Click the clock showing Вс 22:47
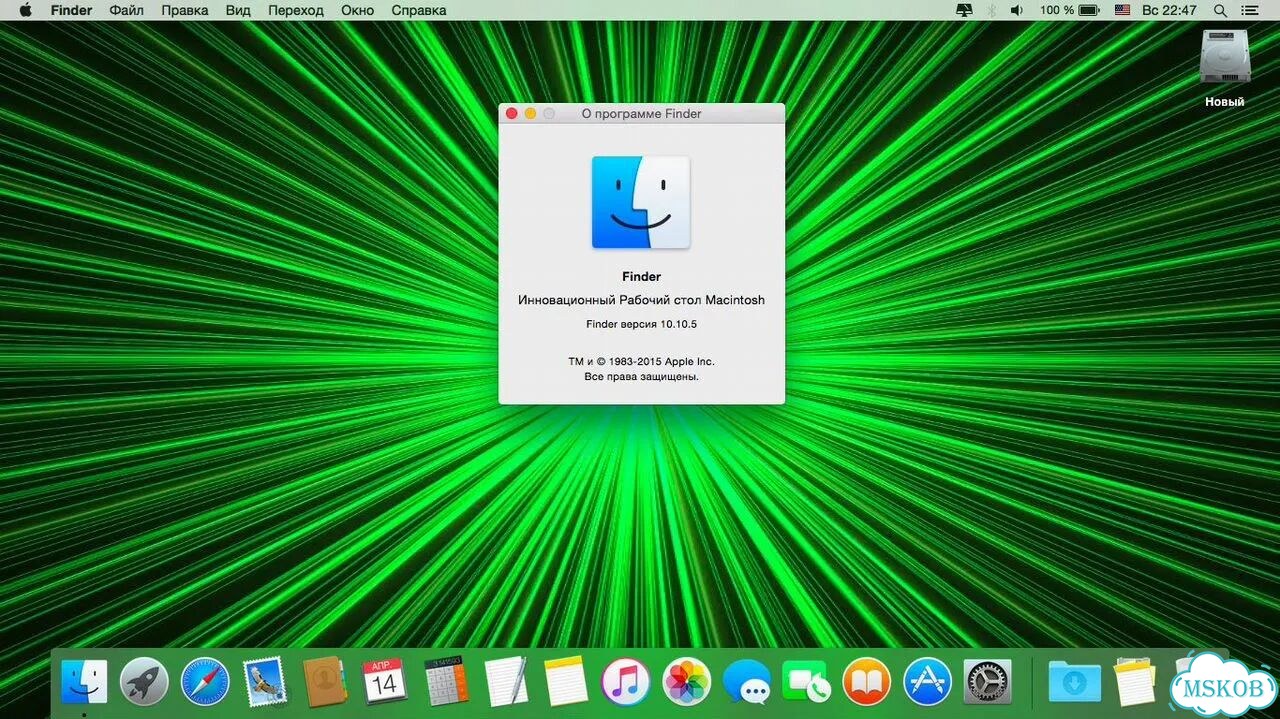The width and height of the screenshot is (1280, 719). tap(1169, 10)
